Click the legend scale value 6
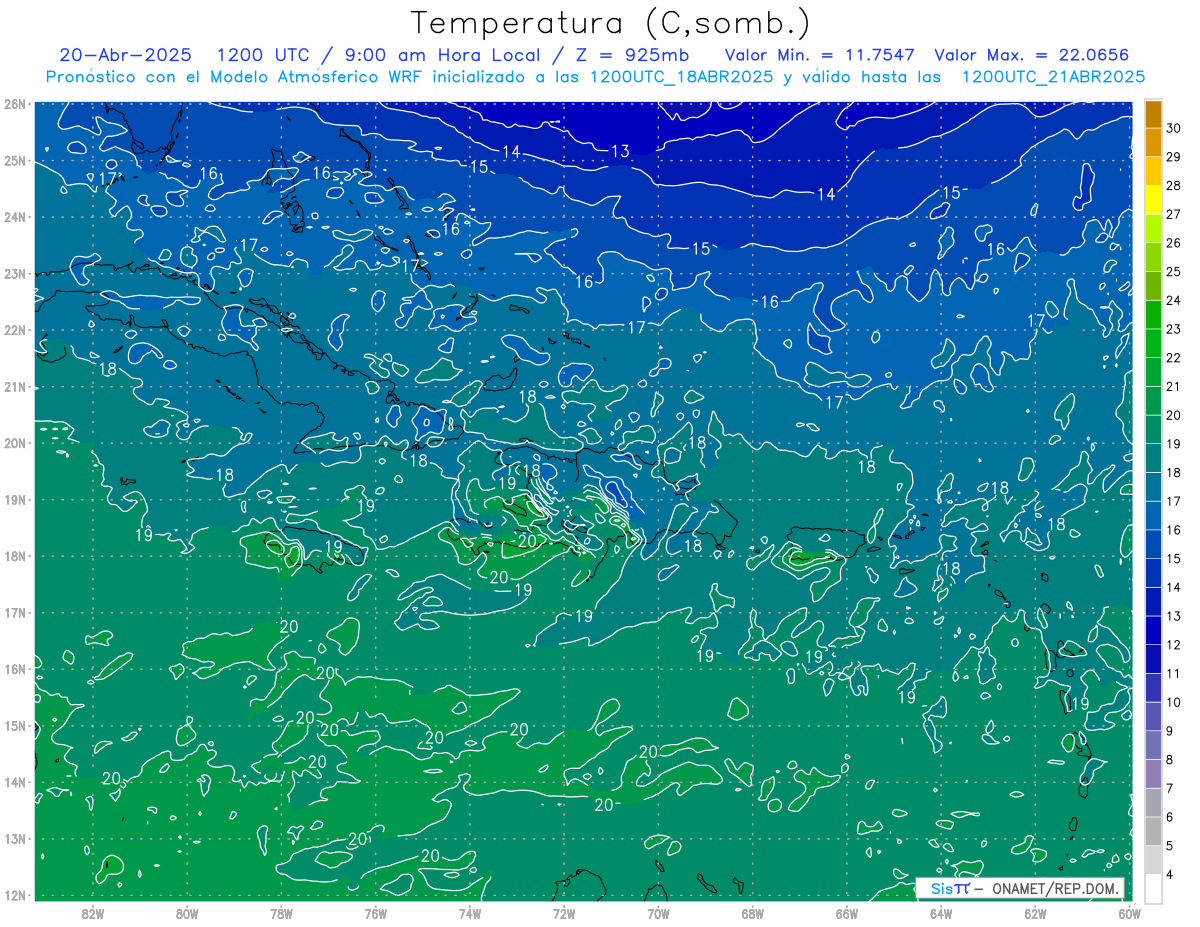The image size is (1200, 927). point(1170,818)
